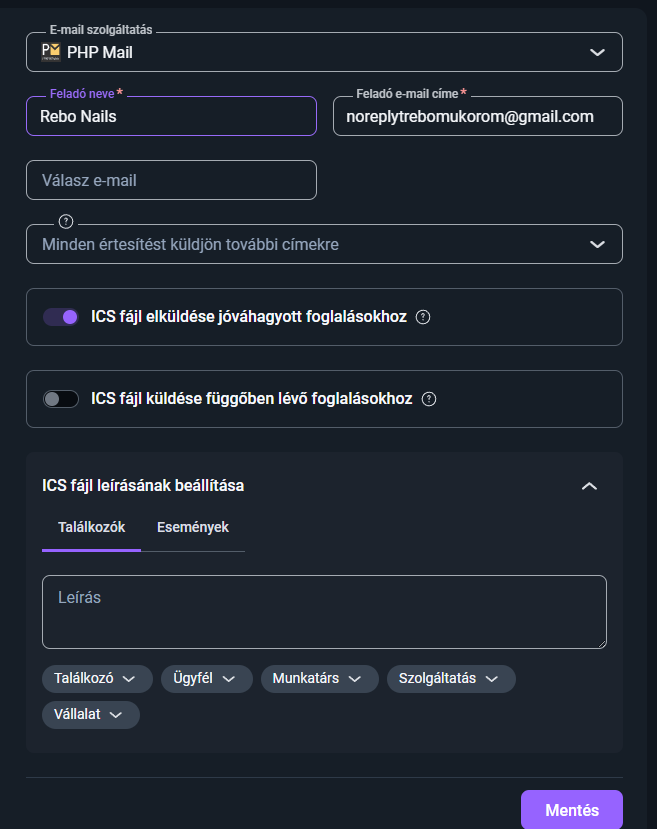Open the Munkatárs placeholder dropdown
This screenshot has width=657, height=829.
click(x=319, y=679)
